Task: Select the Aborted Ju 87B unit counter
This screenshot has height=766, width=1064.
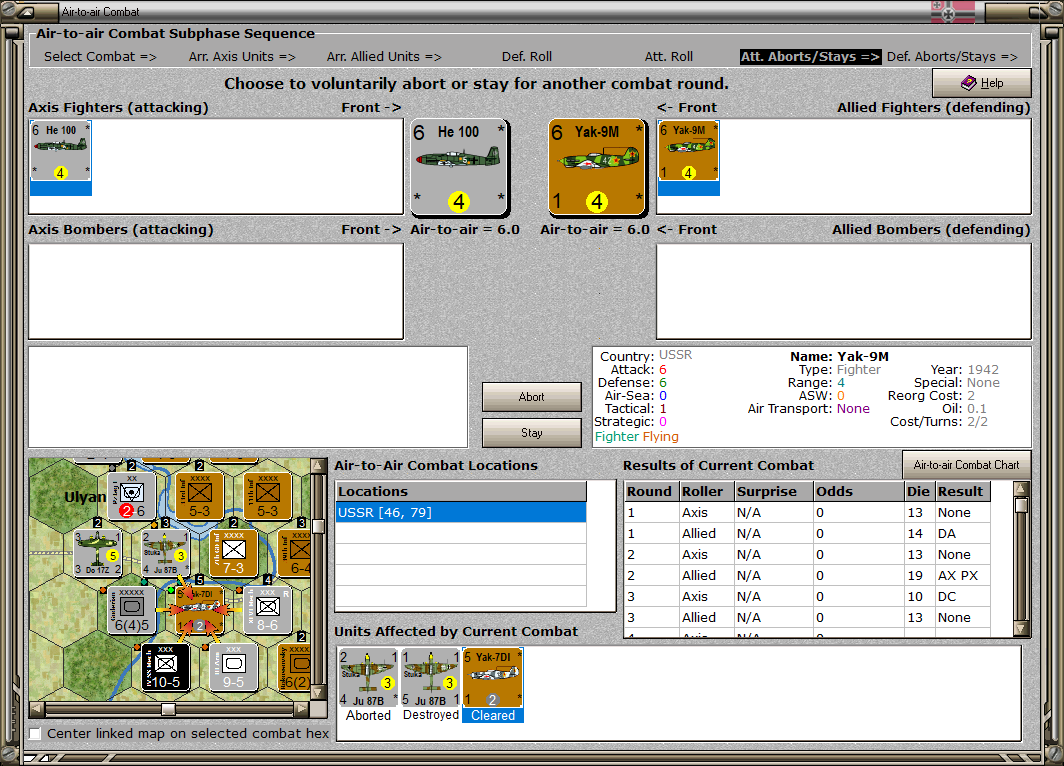Action: (368, 678)
